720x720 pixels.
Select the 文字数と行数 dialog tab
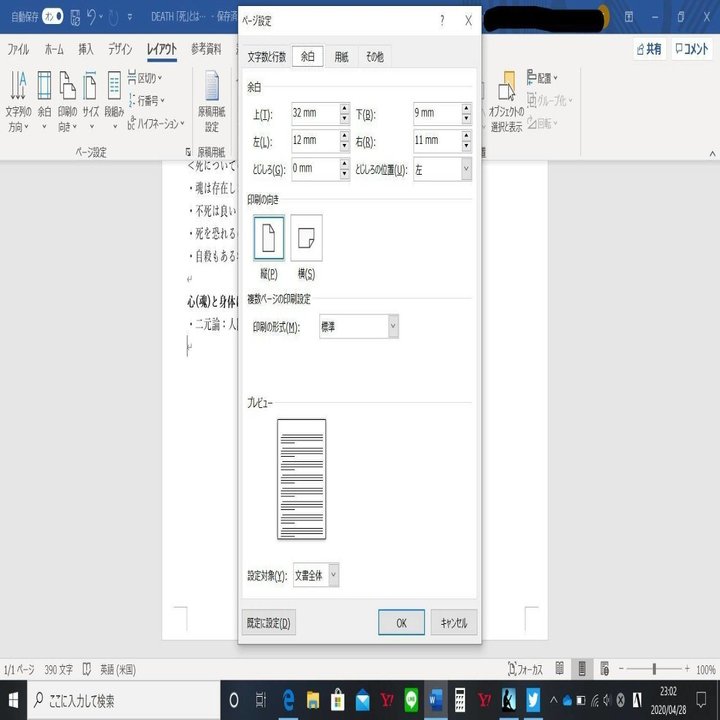(x=266, y=57)
